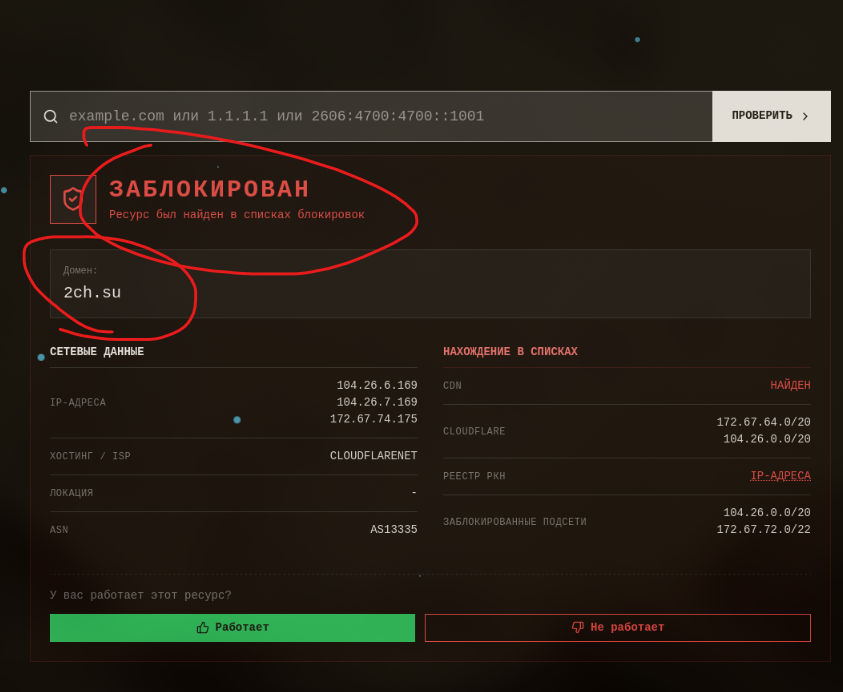Click the green Работает button

point(232,627)
